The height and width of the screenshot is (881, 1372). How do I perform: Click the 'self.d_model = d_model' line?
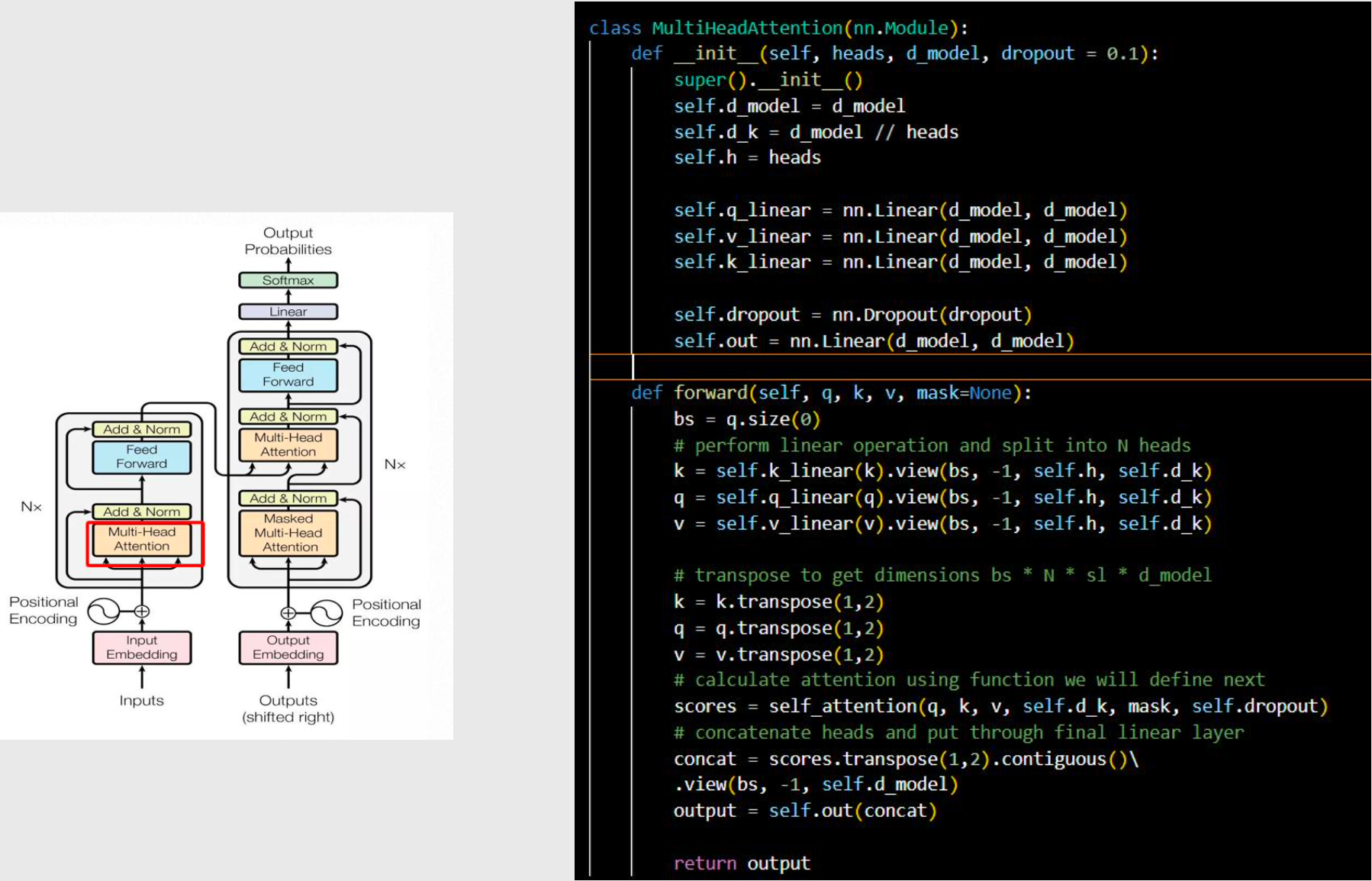789,106
